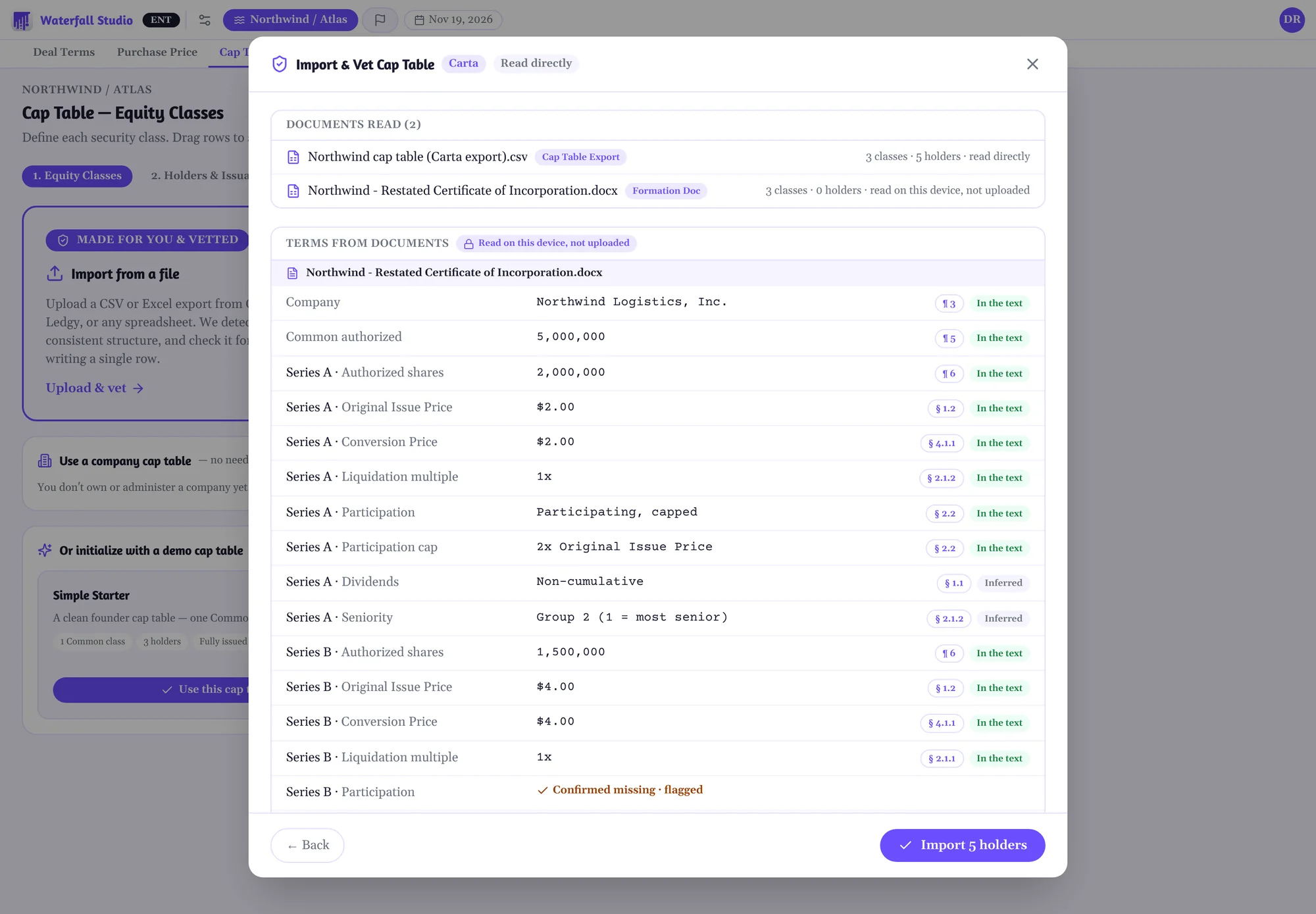This screenshot has width=1316, height=914.
Task: Click the shield icon beside Import & Vet title
Action: click(x=280, y=64)
